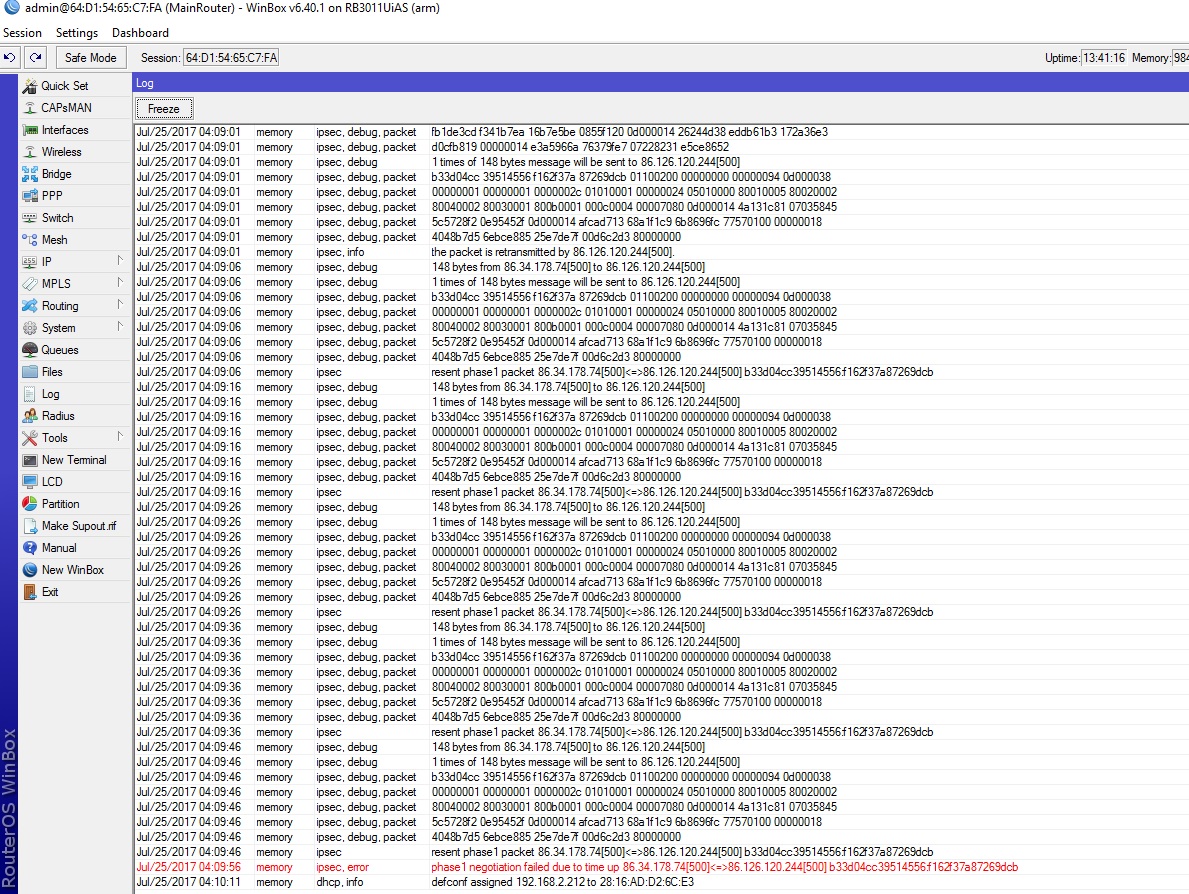Open the New Terminal icon
The height and width of the screenshot is (894, 1189).
(30, 460)
